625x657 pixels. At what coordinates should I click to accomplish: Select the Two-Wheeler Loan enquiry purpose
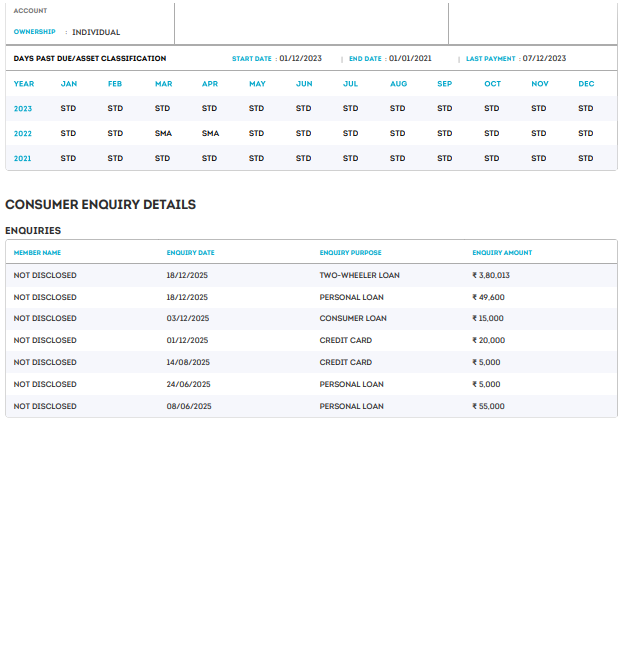click(x=359, y=275)
